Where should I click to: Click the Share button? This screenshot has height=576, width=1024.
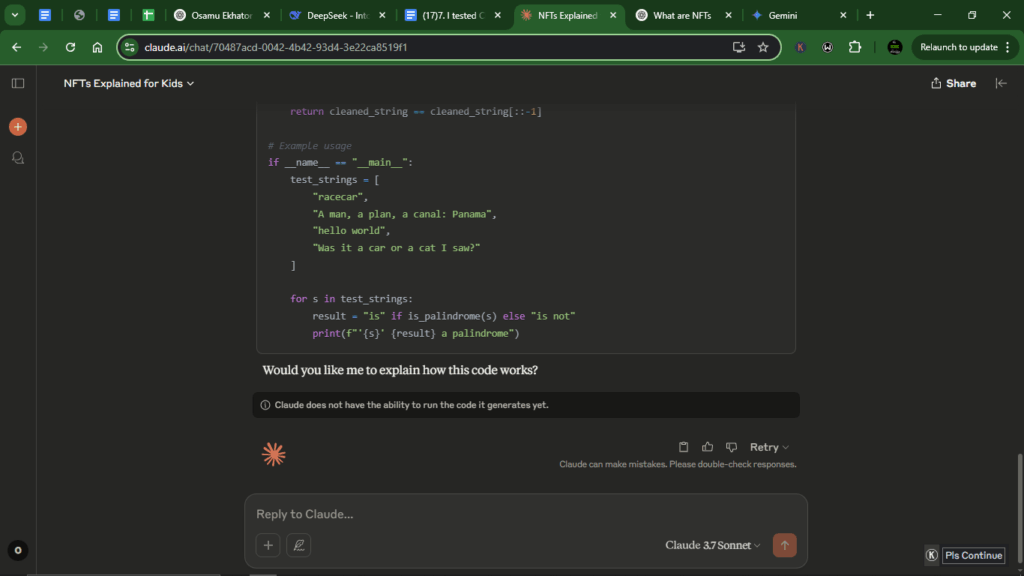click(953, 84)
